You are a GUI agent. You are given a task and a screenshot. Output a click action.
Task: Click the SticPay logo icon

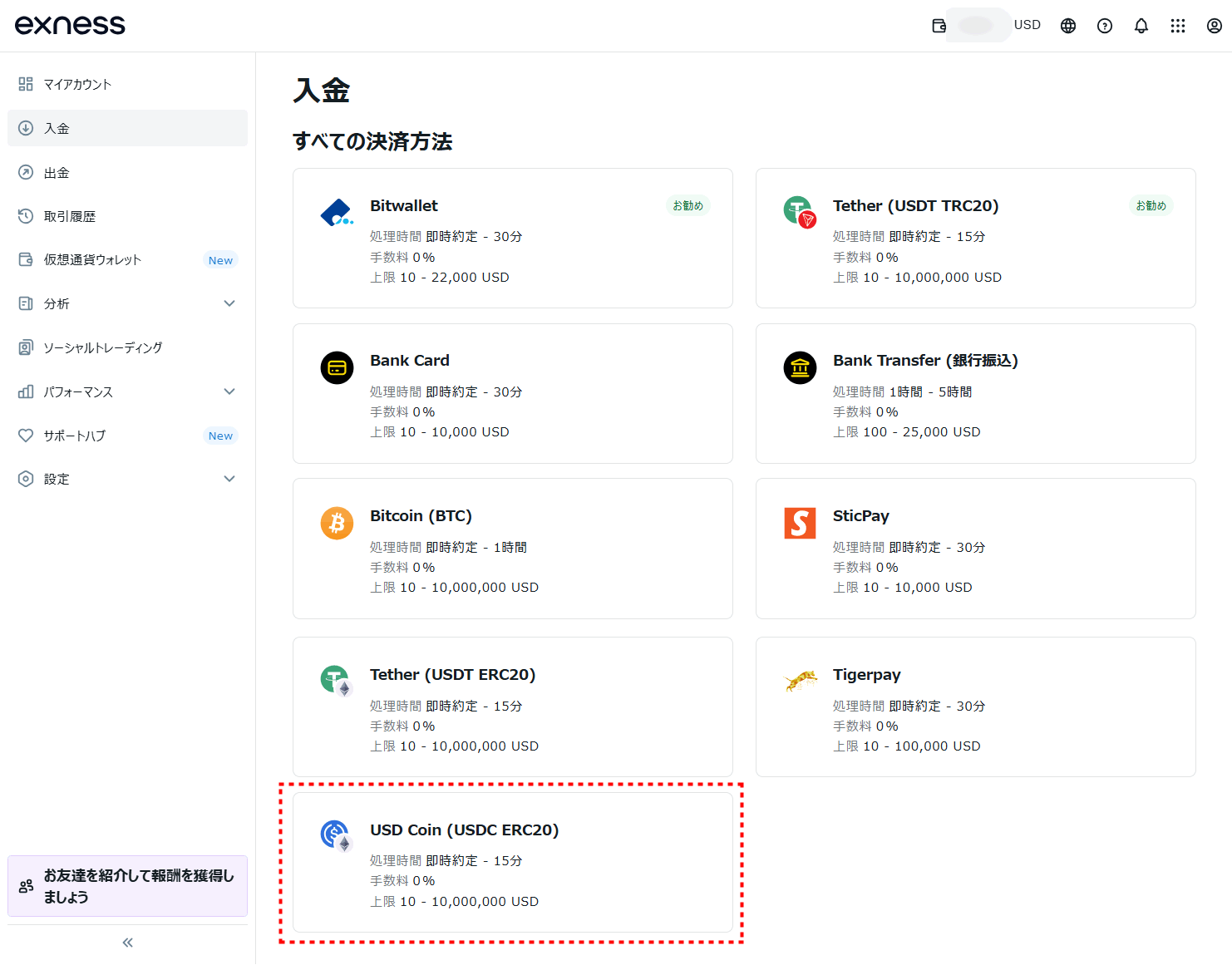pos(800,523)
